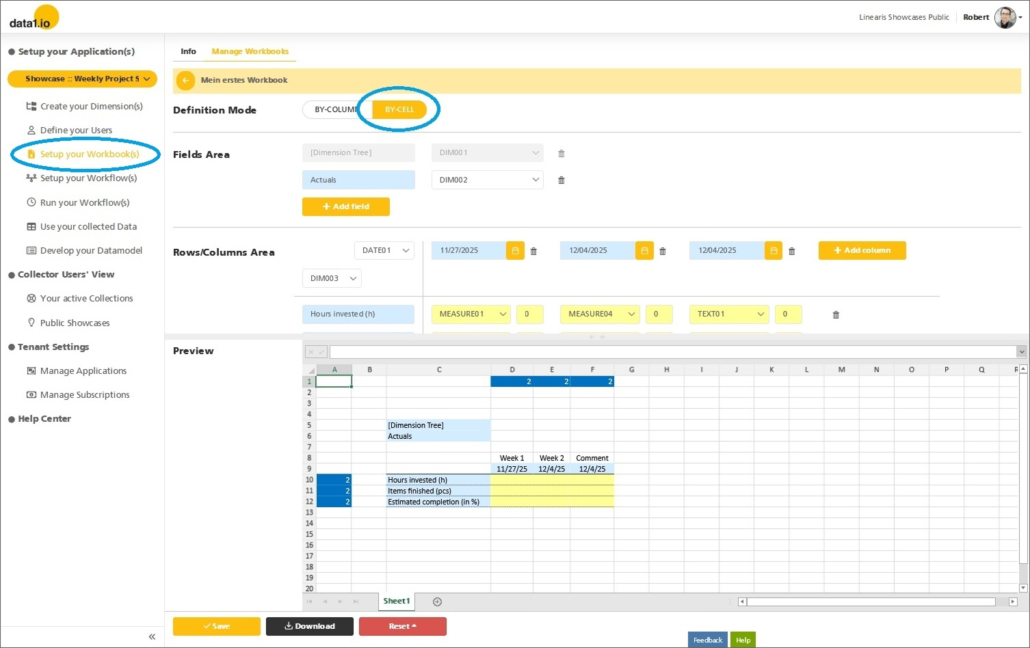Screen dimensions: 1030x648
Task: Click the back arrow beside Mein erstes Workbook
Action: (x=185, y=81)
